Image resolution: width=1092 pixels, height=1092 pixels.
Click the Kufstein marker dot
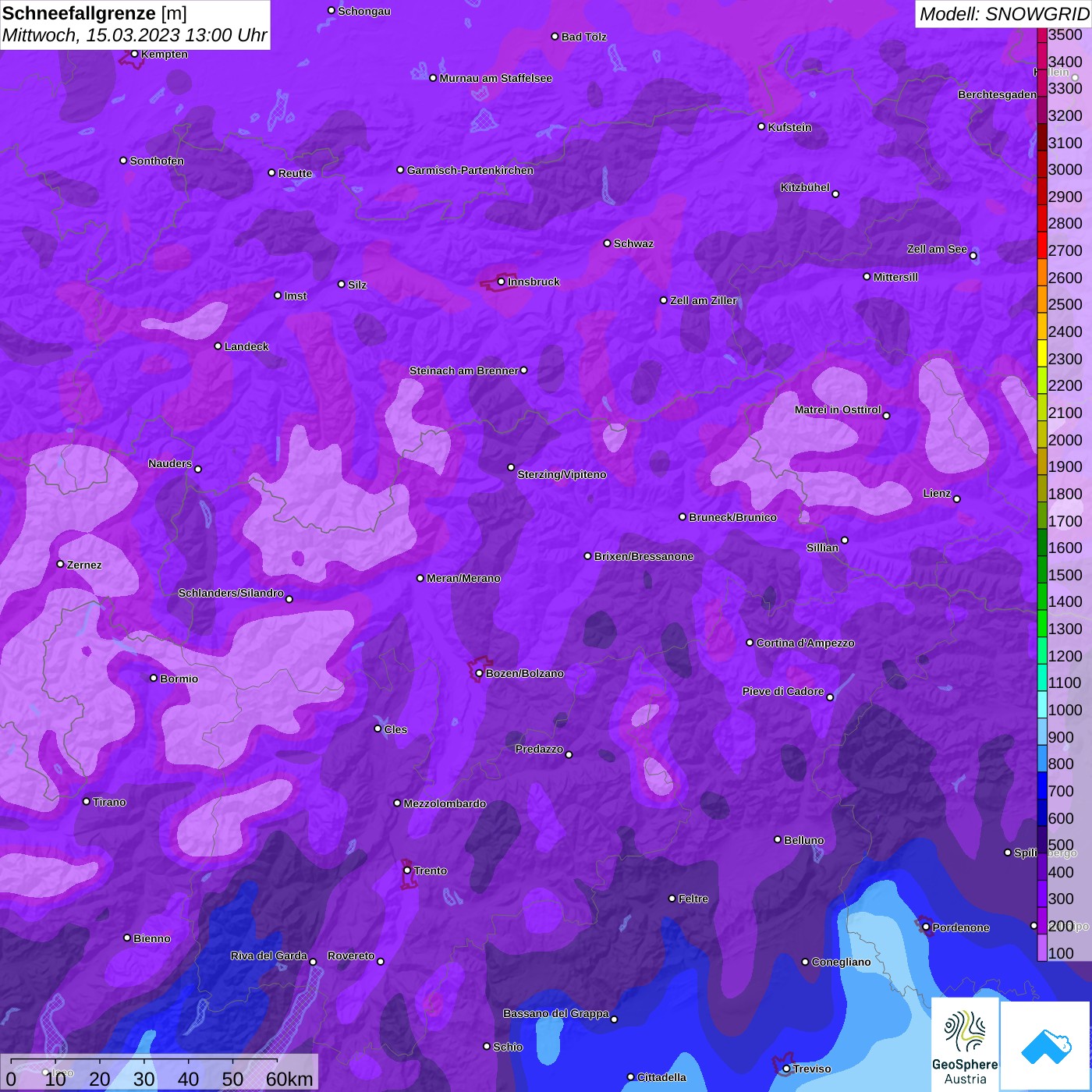[762, 126]
